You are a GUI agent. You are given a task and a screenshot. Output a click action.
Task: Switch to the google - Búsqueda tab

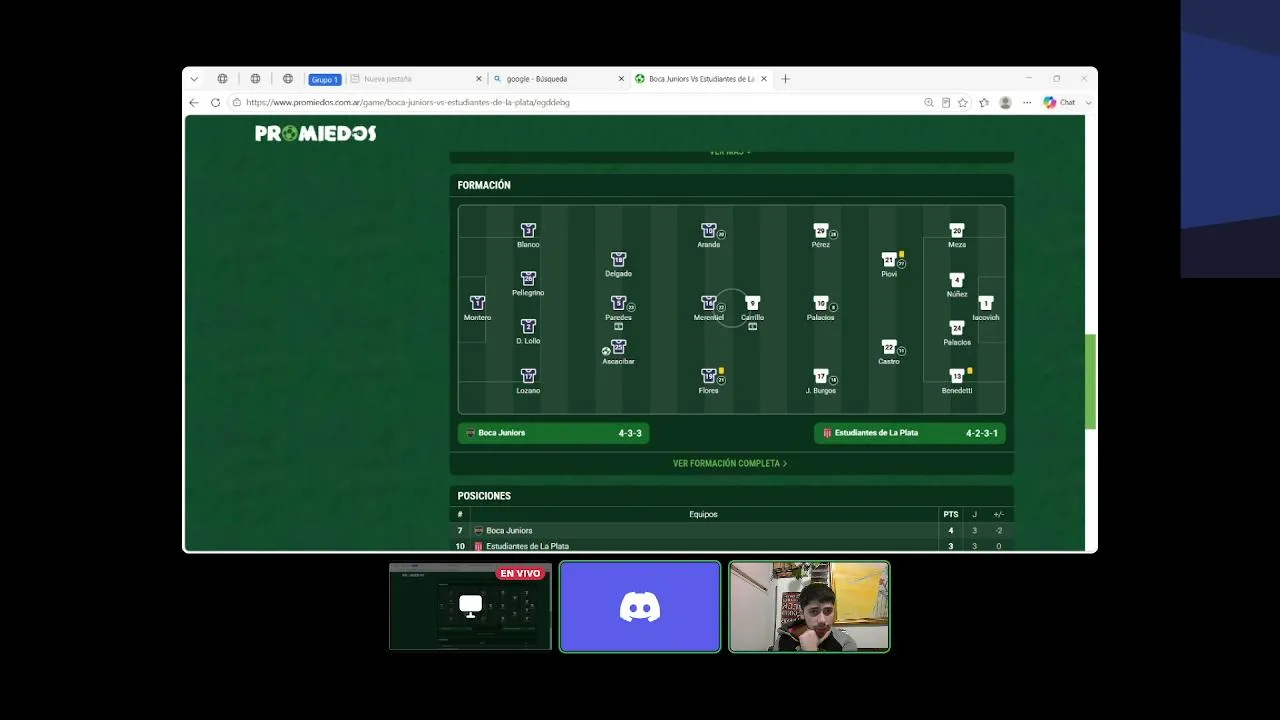[559, 79]
